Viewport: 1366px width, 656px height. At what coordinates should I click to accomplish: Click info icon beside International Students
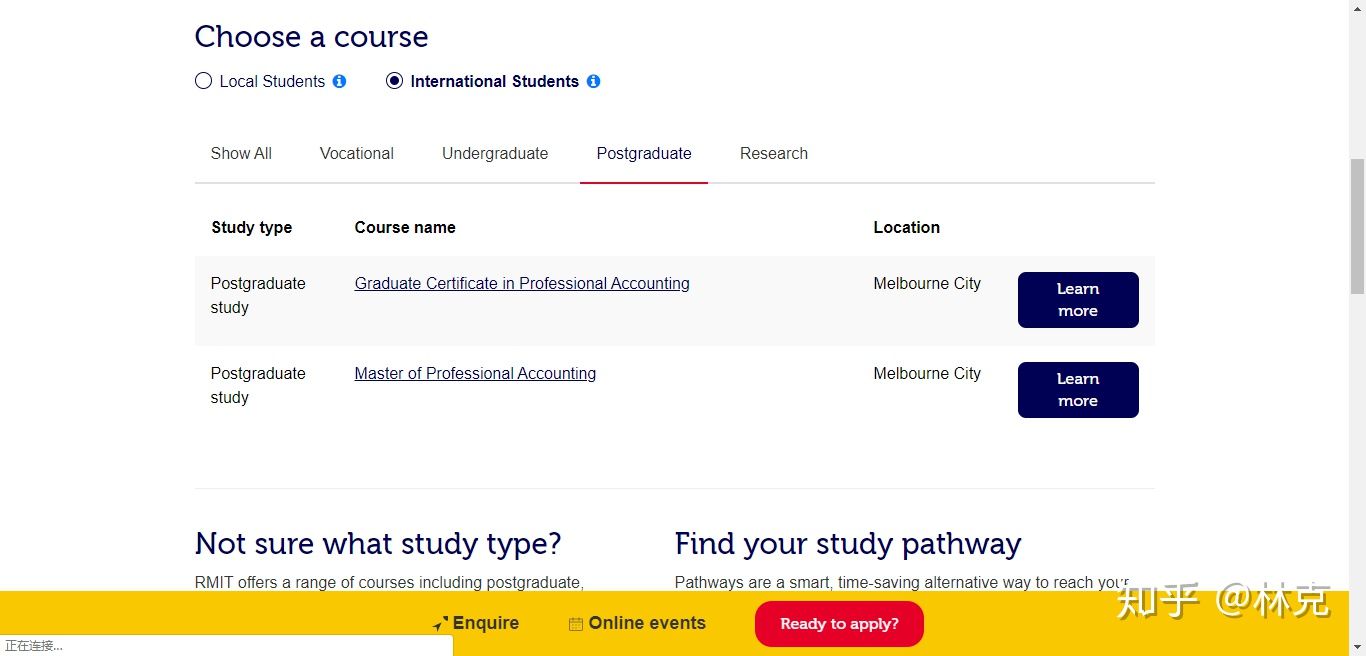tap(593, 81)
